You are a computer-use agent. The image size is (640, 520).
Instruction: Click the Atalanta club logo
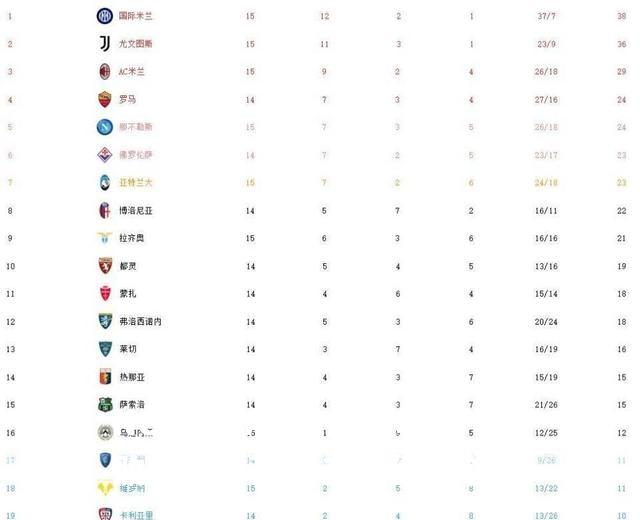[104, 182]
